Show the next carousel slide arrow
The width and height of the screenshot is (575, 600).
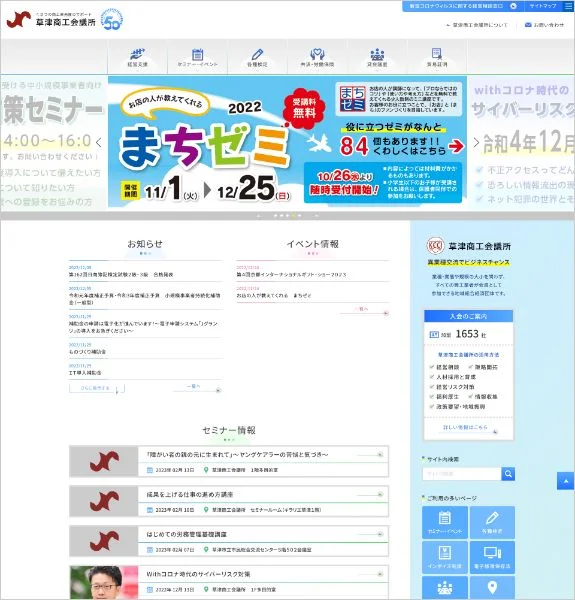(476, 142)
